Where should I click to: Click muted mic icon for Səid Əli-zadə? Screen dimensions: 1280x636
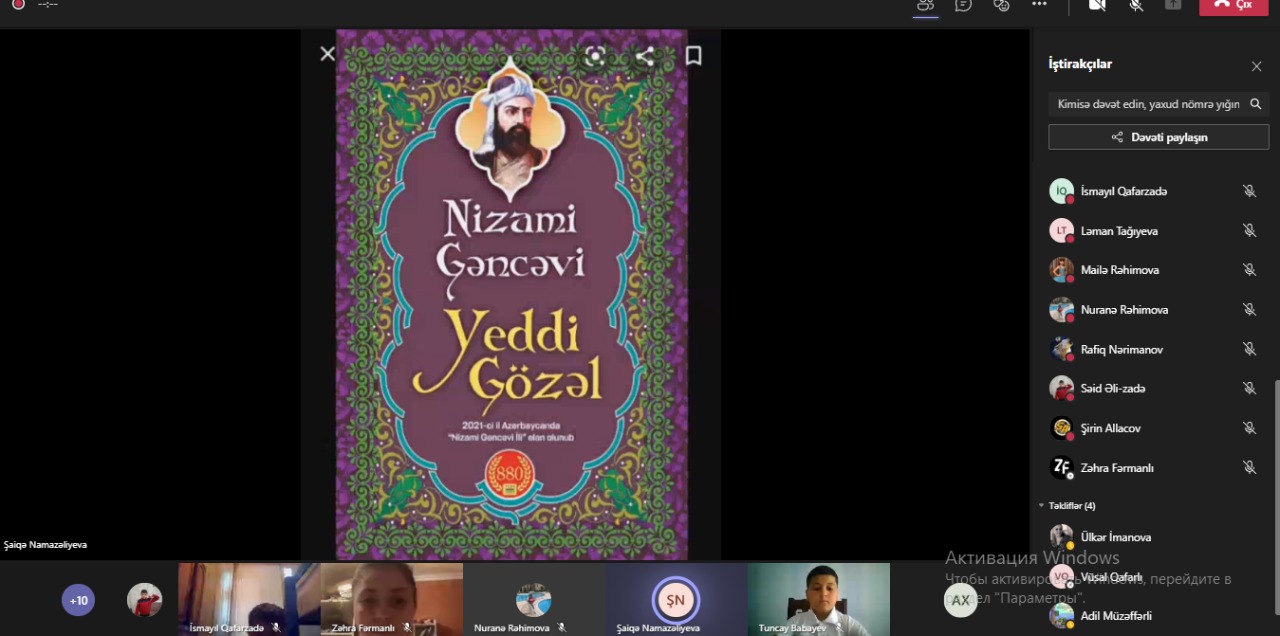point(1249,388)
